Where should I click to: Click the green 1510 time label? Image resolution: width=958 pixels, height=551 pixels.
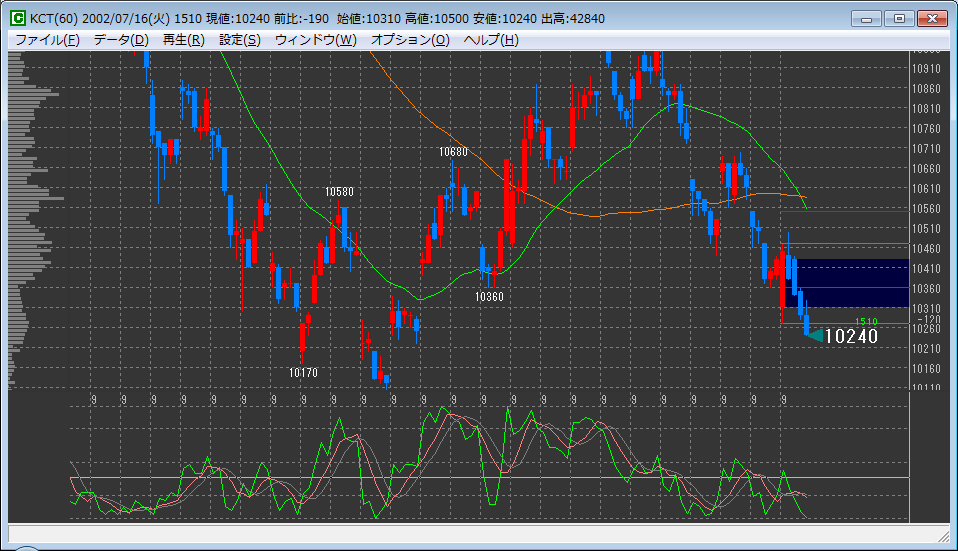coord(866,321)
